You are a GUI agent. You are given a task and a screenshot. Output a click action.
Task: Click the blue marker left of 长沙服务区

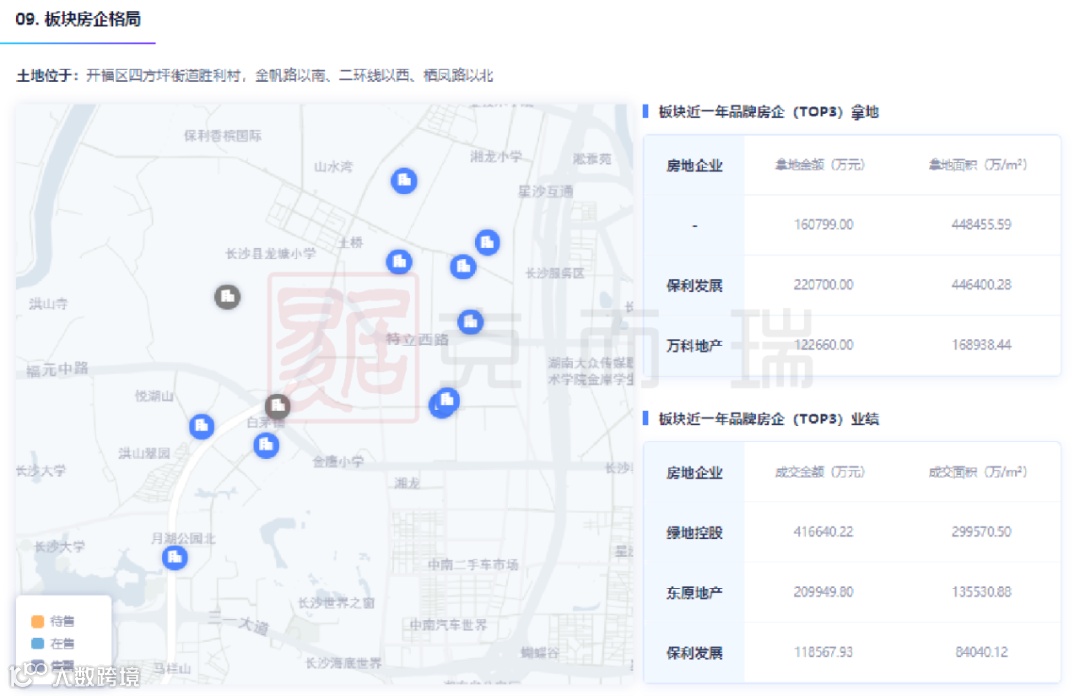463,266
